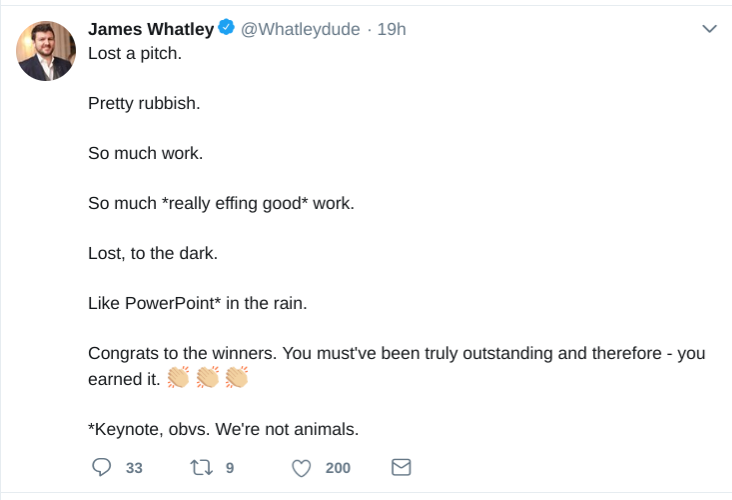Click the like count of 200
The image size is (732, 500).
pyautogui.click(x=338, y=467)
